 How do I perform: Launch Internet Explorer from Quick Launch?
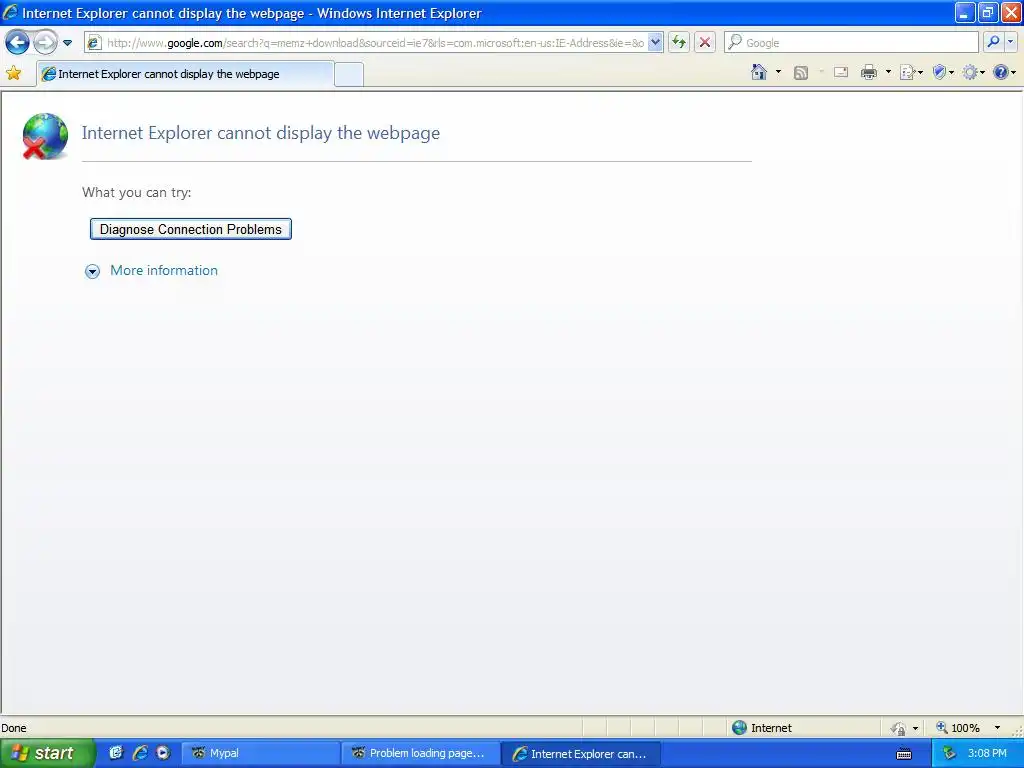point(140,753)
